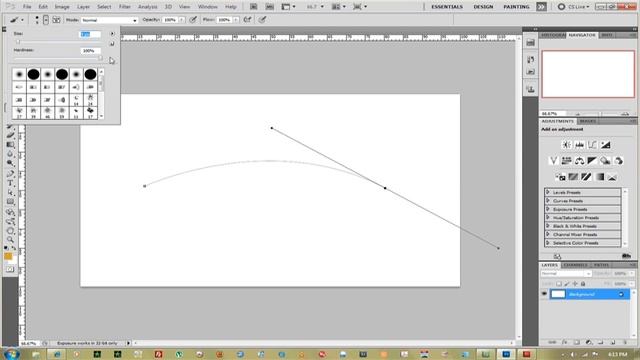Viewport: 640px width, 360px height.
Task: Add an Exposure adjustment
Action: pyautogui.click(x=605, y=144)
